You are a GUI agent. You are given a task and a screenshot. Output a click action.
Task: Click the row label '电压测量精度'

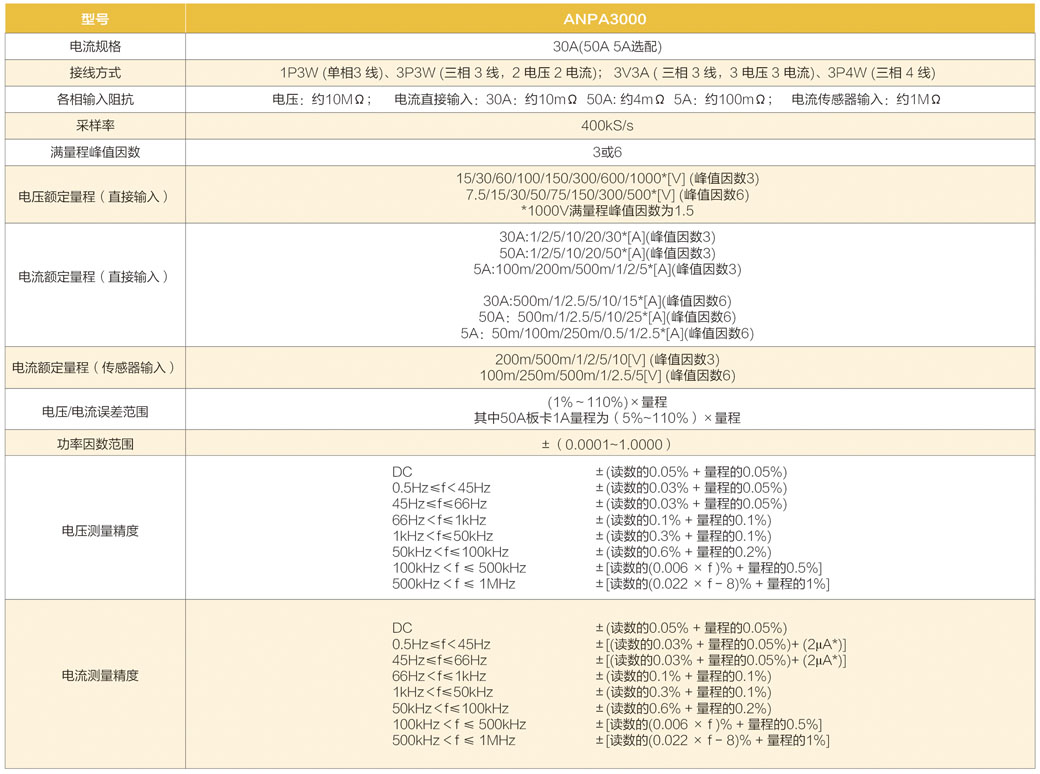click(x=99, y=531)
